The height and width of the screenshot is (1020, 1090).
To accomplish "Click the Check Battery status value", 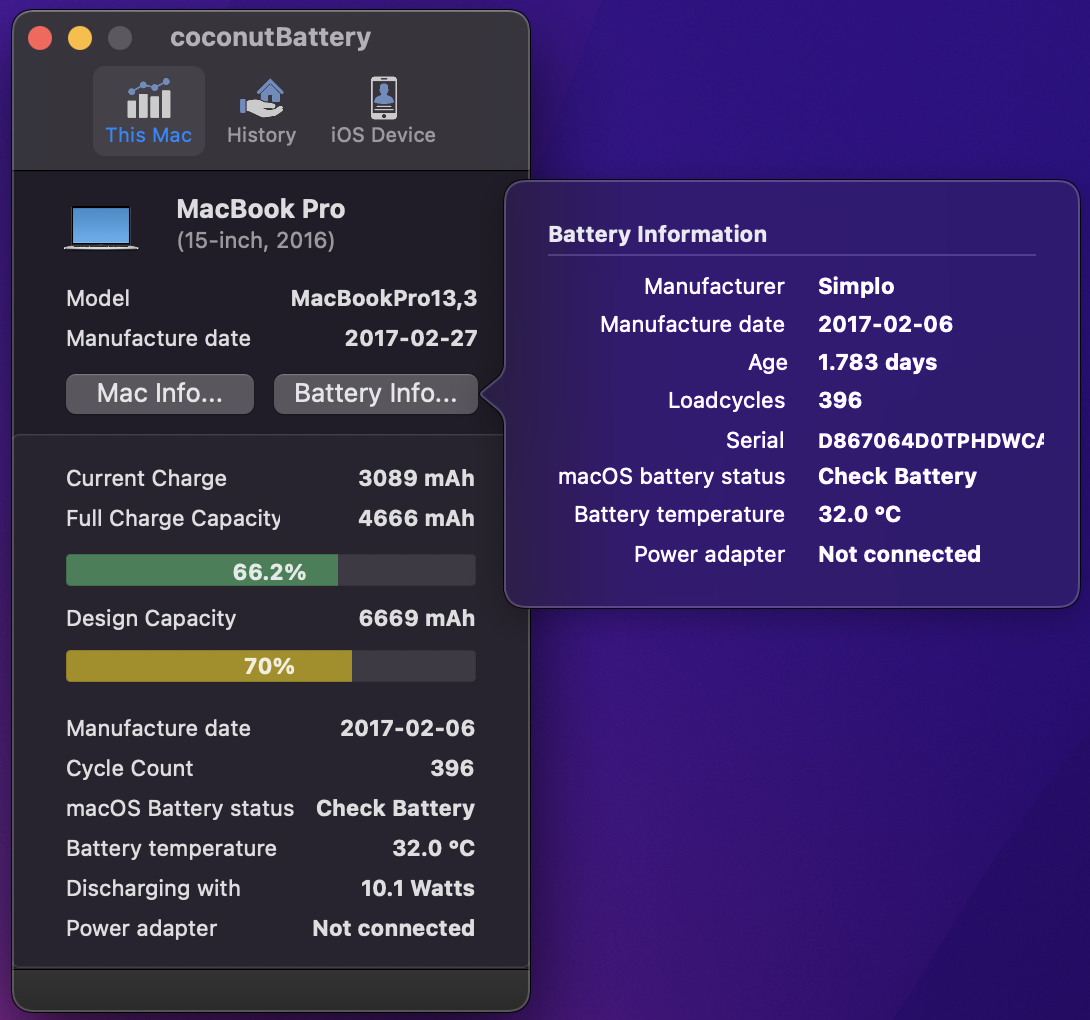I will [x=897, y=476].
